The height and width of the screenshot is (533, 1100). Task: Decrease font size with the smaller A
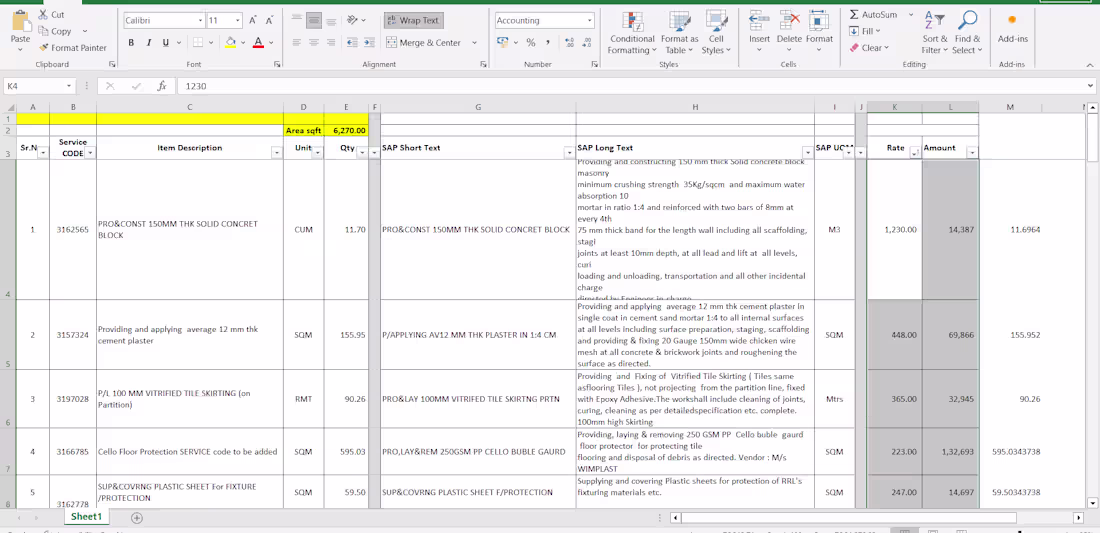(x=270, y=20)
